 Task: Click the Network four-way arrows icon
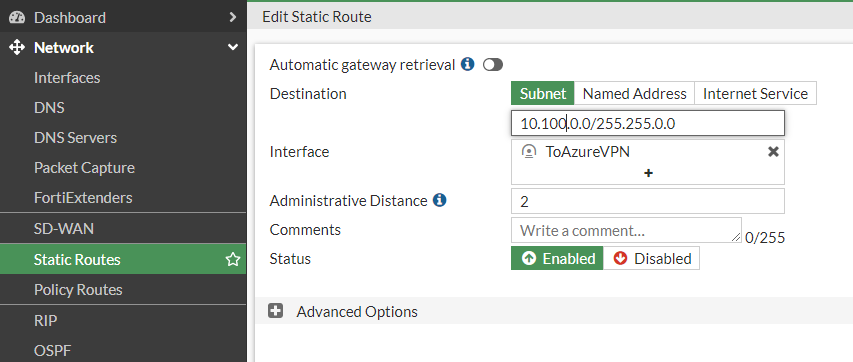[17, 48]
